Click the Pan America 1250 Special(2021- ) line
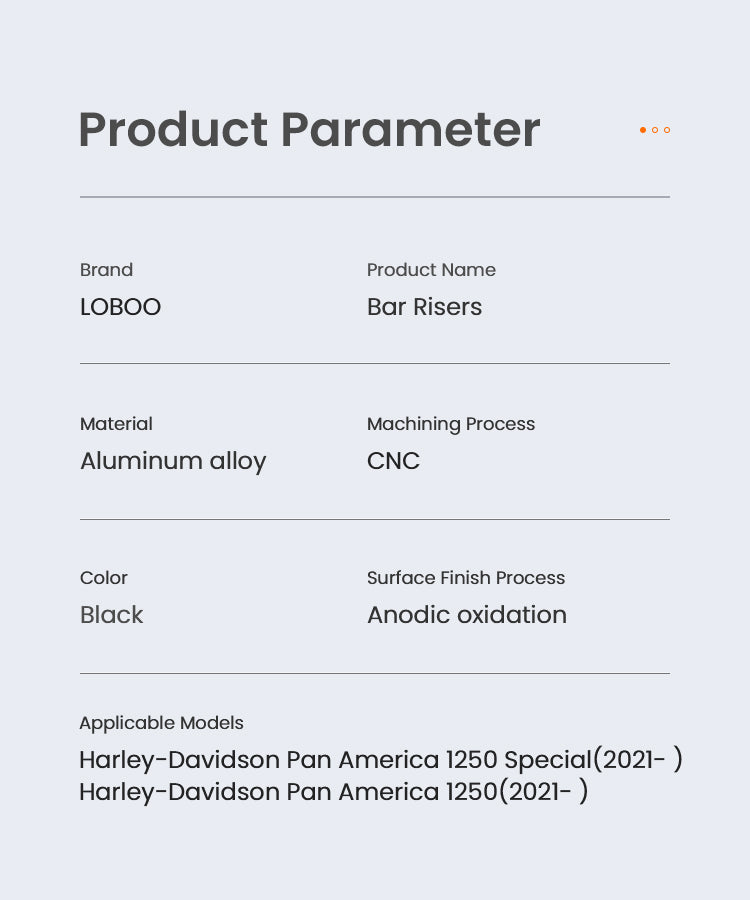Viewport: 750px width, 900px height. (x=381, y=760)
